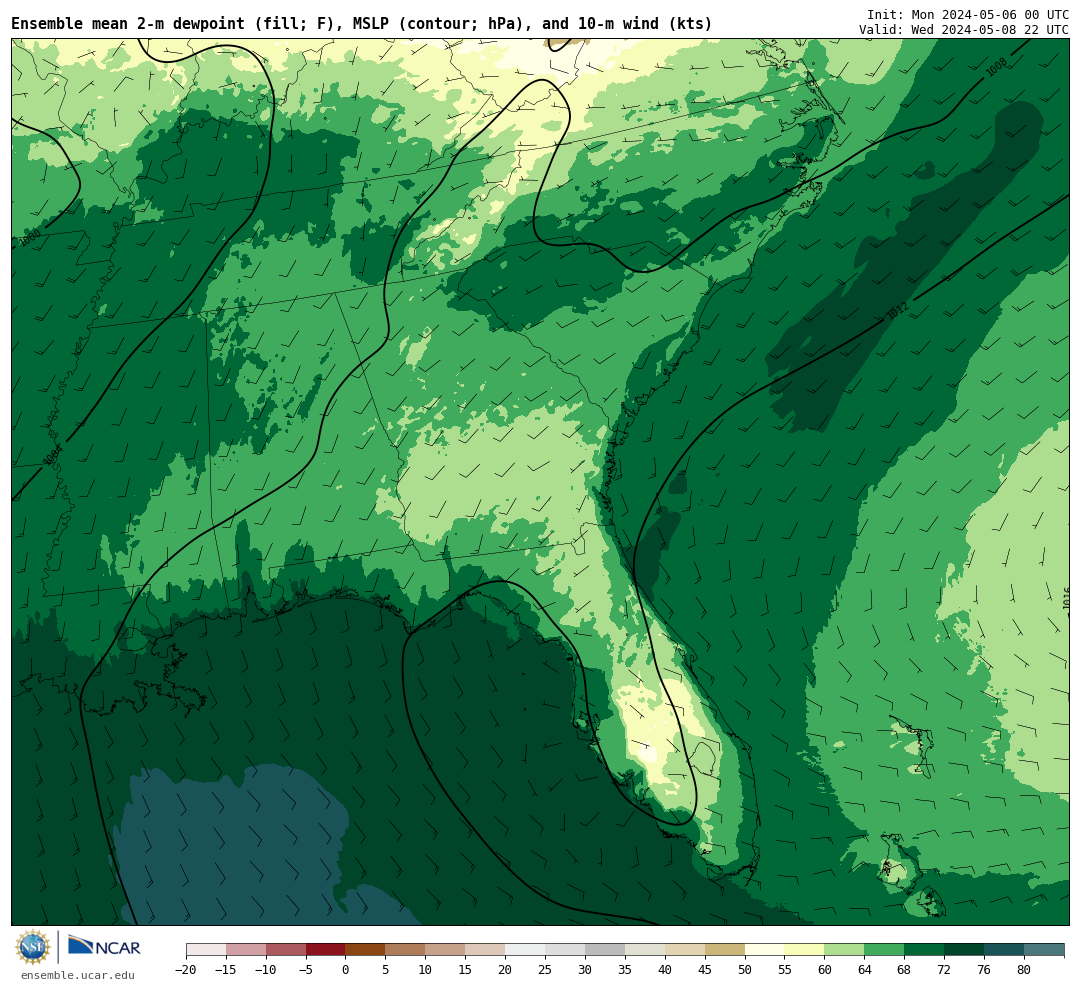Click the 1012 isobar contour label
This screenshot has height=988, width=1080.
point(897,311)
